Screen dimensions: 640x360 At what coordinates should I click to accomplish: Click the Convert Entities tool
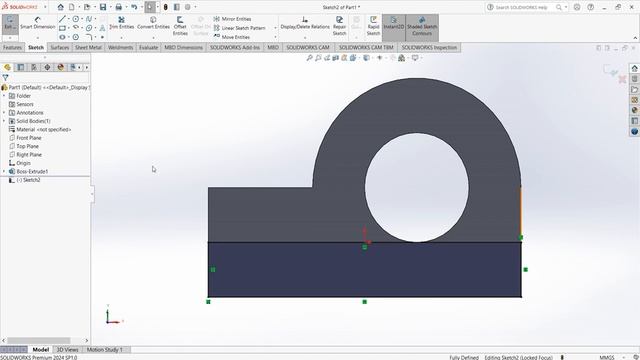click(153, 23)
